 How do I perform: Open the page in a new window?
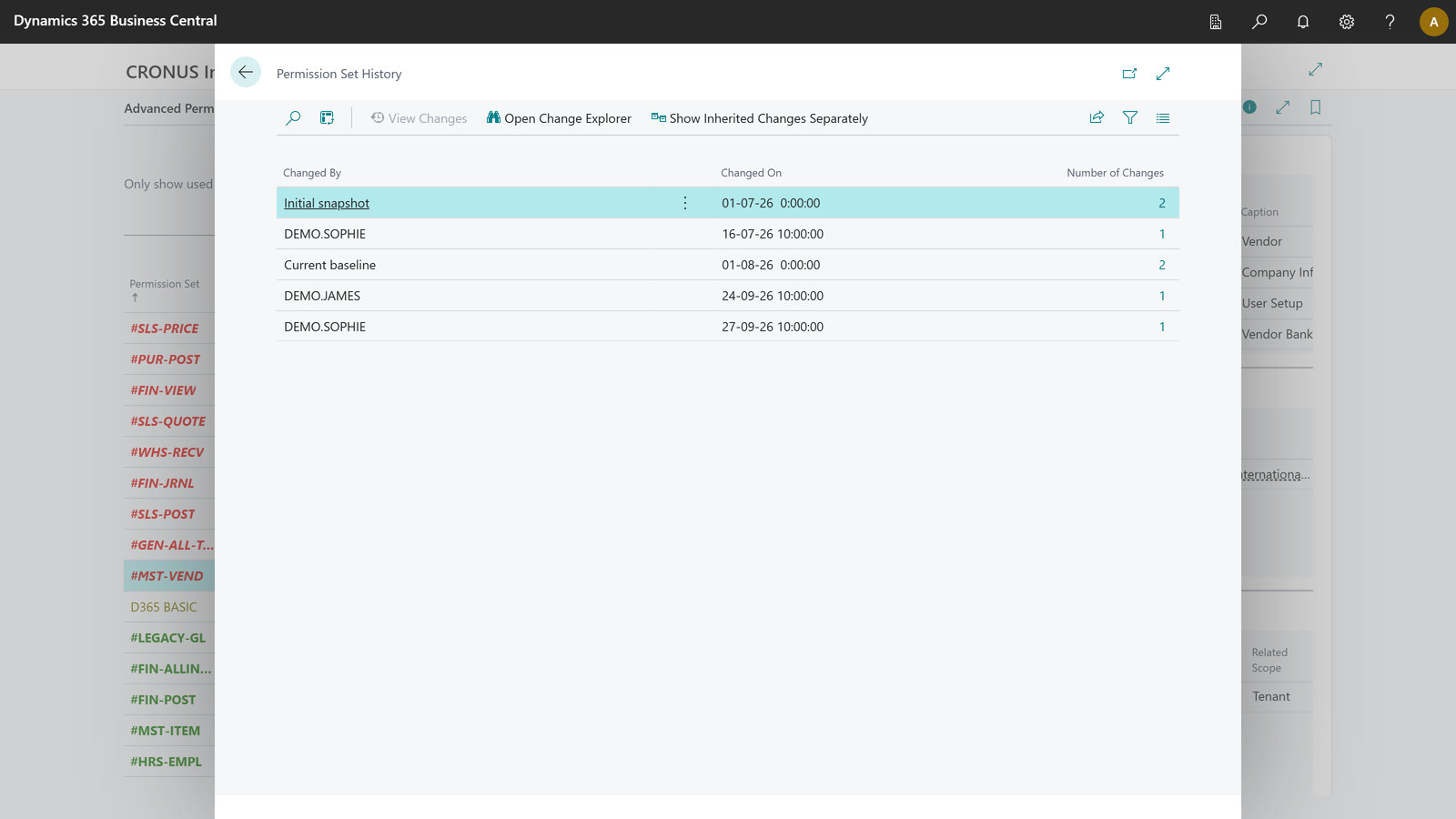click(1129, 74)
